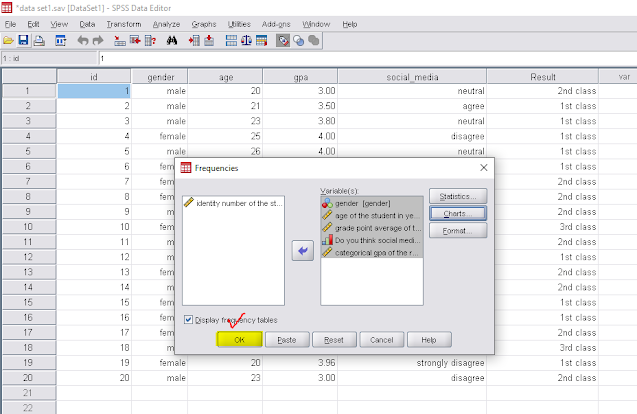637x414 pixels.
Task: Print using the printer toolbar icon
Action: click(39, 41)
